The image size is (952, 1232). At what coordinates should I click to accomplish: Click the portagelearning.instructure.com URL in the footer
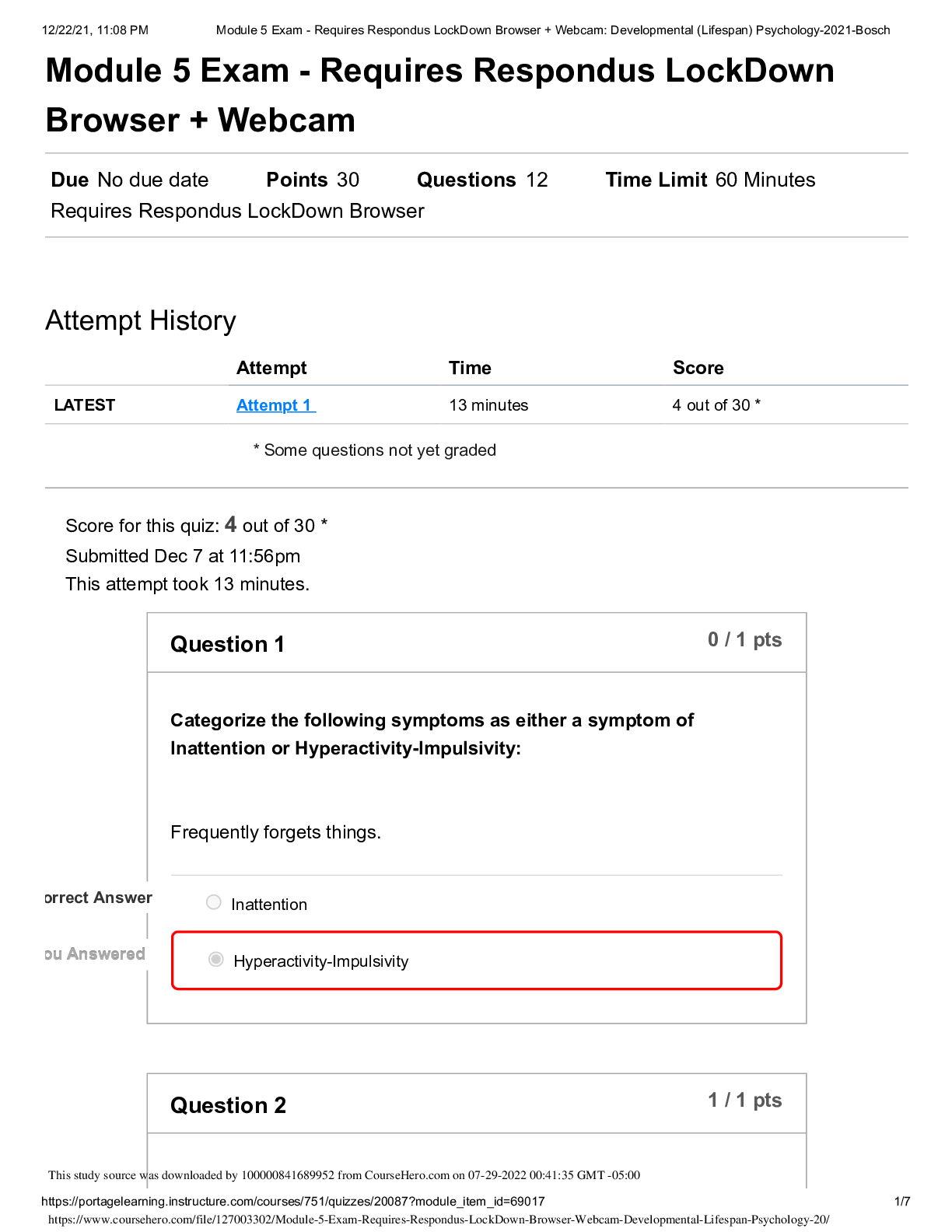pos(292,1202)
